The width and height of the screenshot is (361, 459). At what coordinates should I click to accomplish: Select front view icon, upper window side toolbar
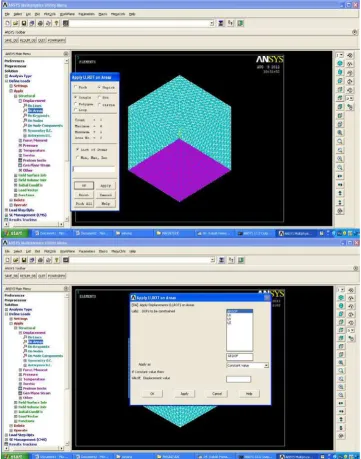pyautogui.click(x=340, y=81)
